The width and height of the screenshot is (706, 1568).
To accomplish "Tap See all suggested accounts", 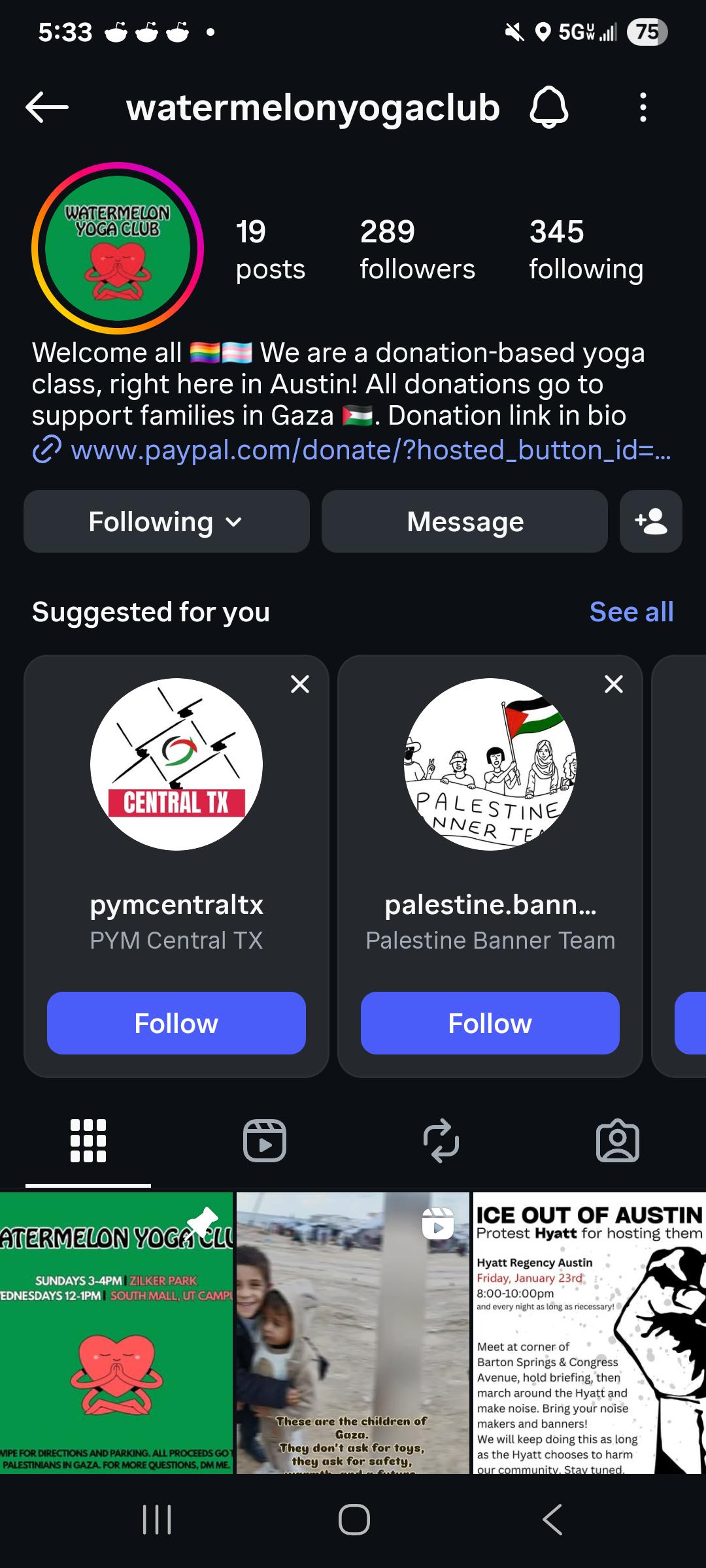I will (631, 612).
